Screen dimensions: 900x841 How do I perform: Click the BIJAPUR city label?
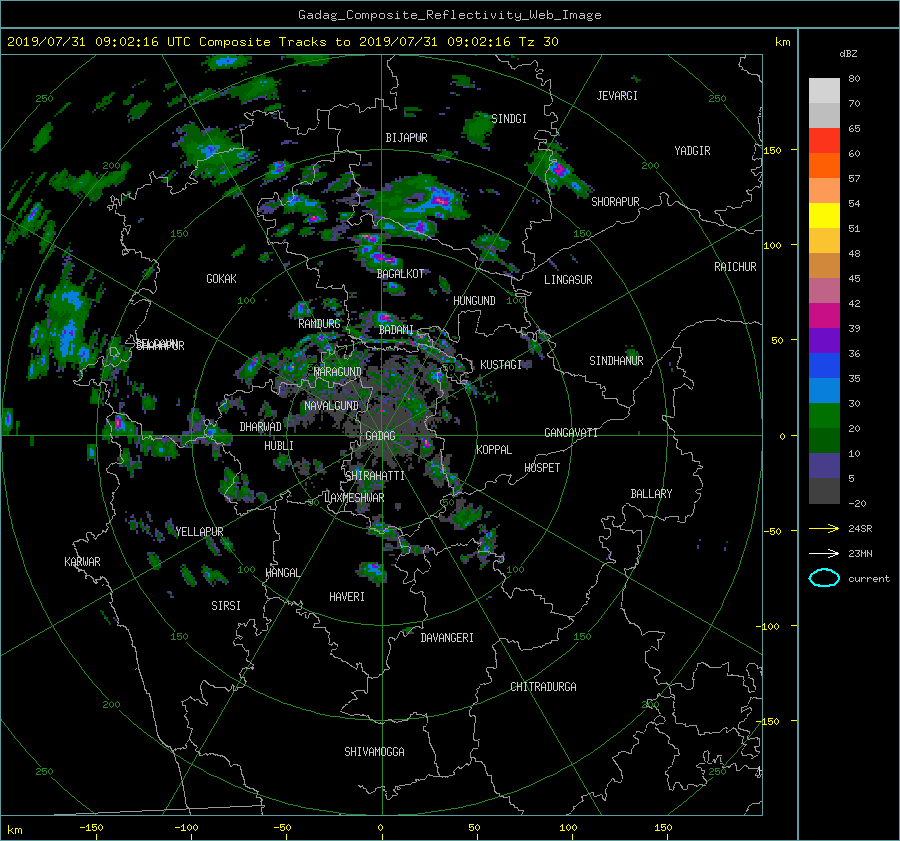[406, 138]
